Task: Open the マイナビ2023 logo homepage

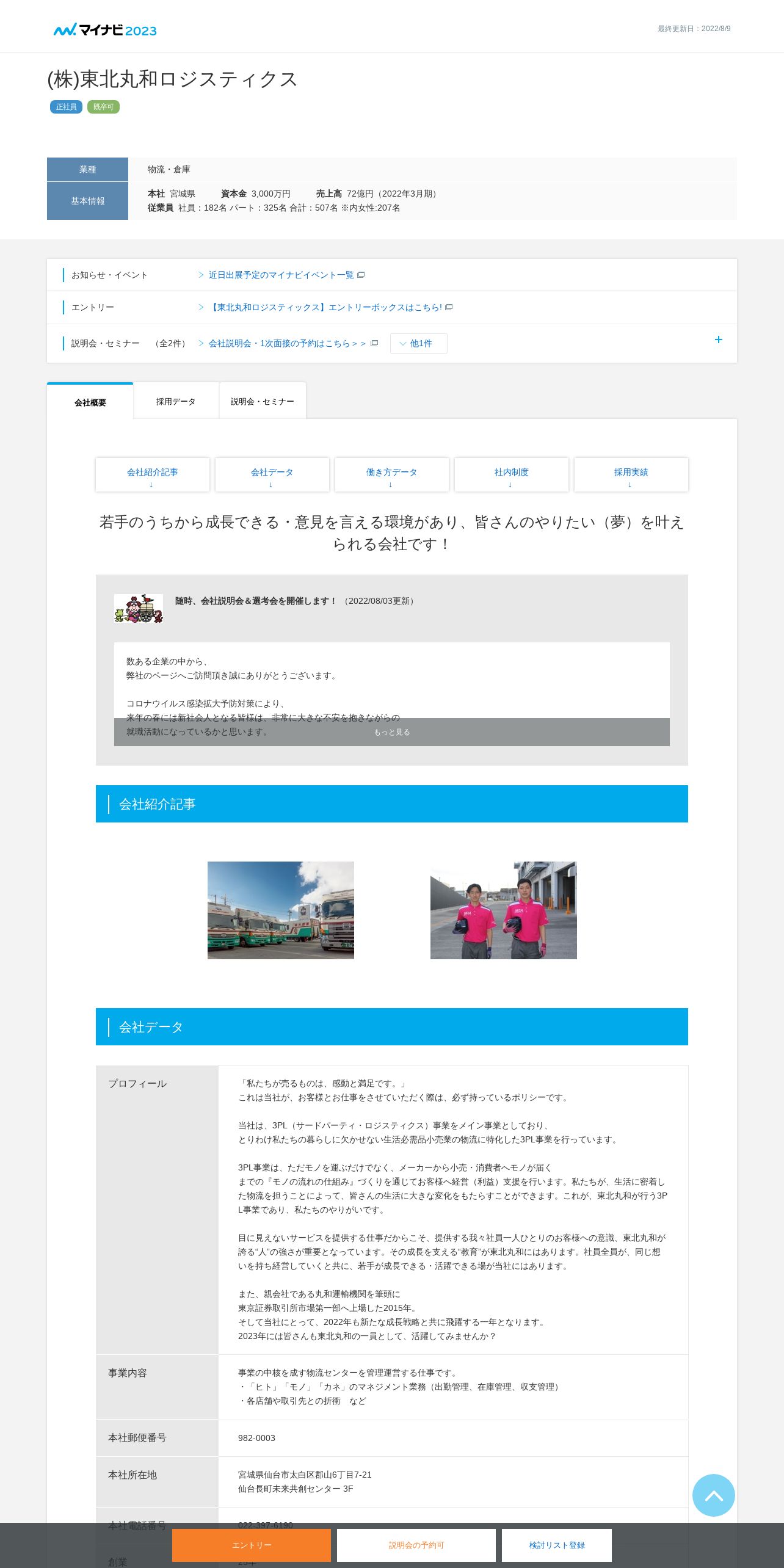Action: [105, 30]
